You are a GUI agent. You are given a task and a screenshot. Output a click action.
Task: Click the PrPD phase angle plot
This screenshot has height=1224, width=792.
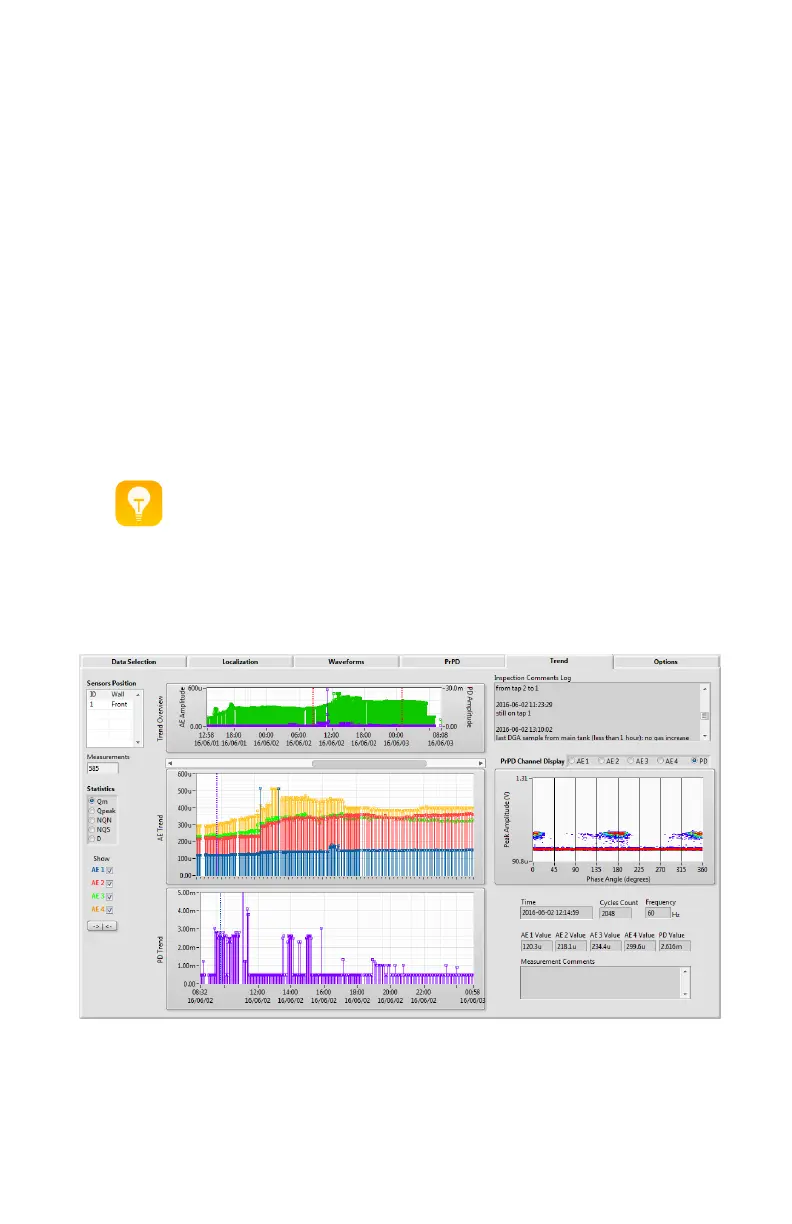click(x=618, y=819)
